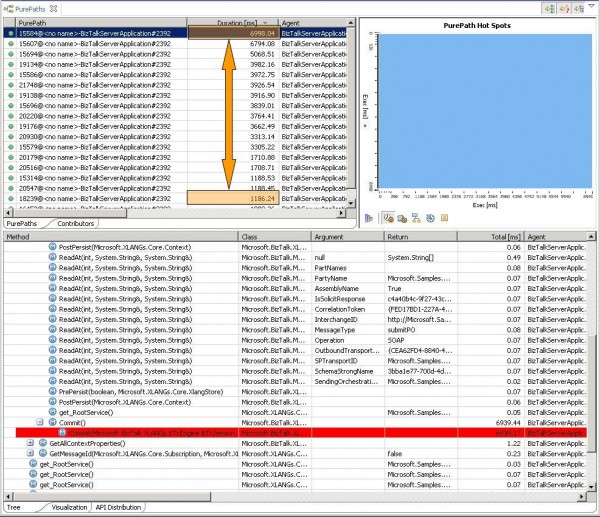Screen dimensions: 600x517
Task: Click the Duration [ms] sort arrow
Action: pyautogui.click(x=265, y=23)
